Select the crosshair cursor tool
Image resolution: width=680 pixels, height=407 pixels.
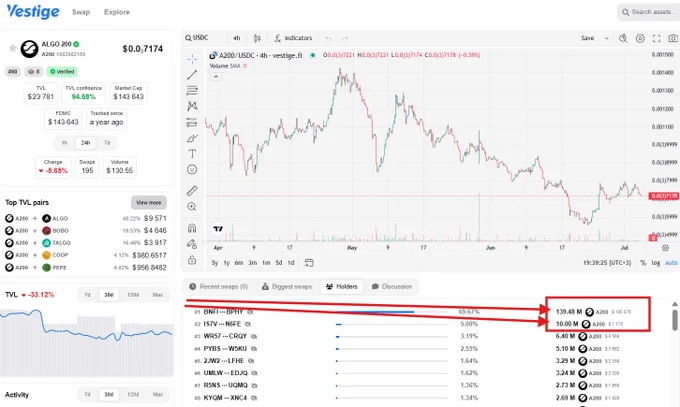tap(192, 59)
